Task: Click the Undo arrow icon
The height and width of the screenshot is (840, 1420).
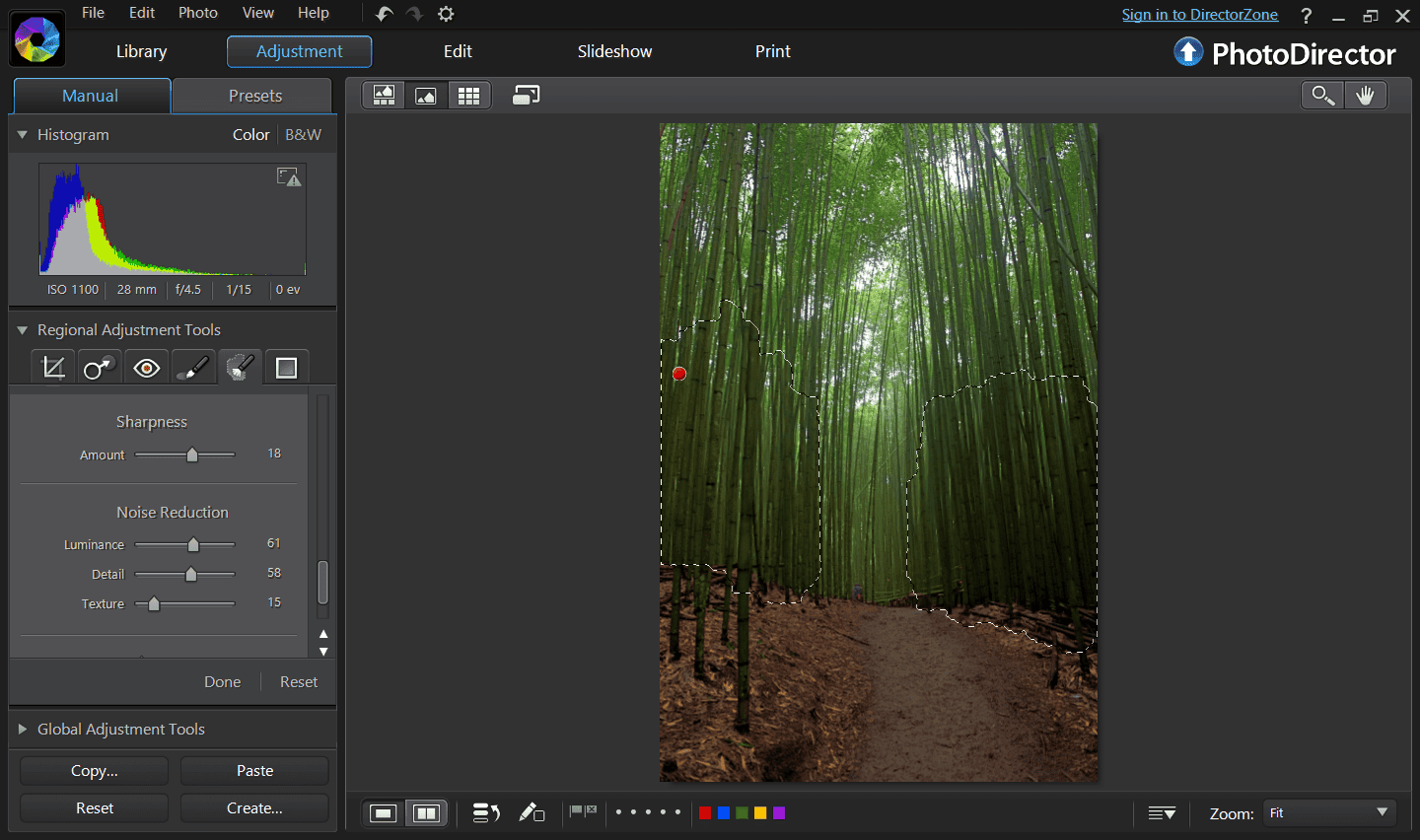Action: [x=385, y=14]
